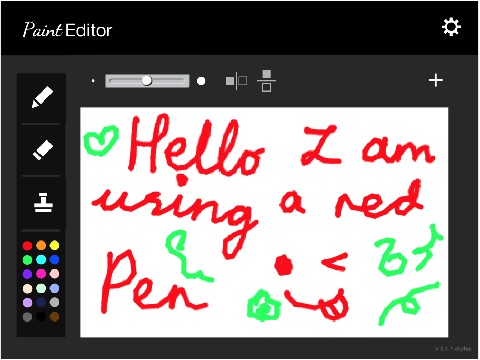Screen dimensions: 480x360
Task: Choose the lavender color swatch
Action: click(27, 302)
